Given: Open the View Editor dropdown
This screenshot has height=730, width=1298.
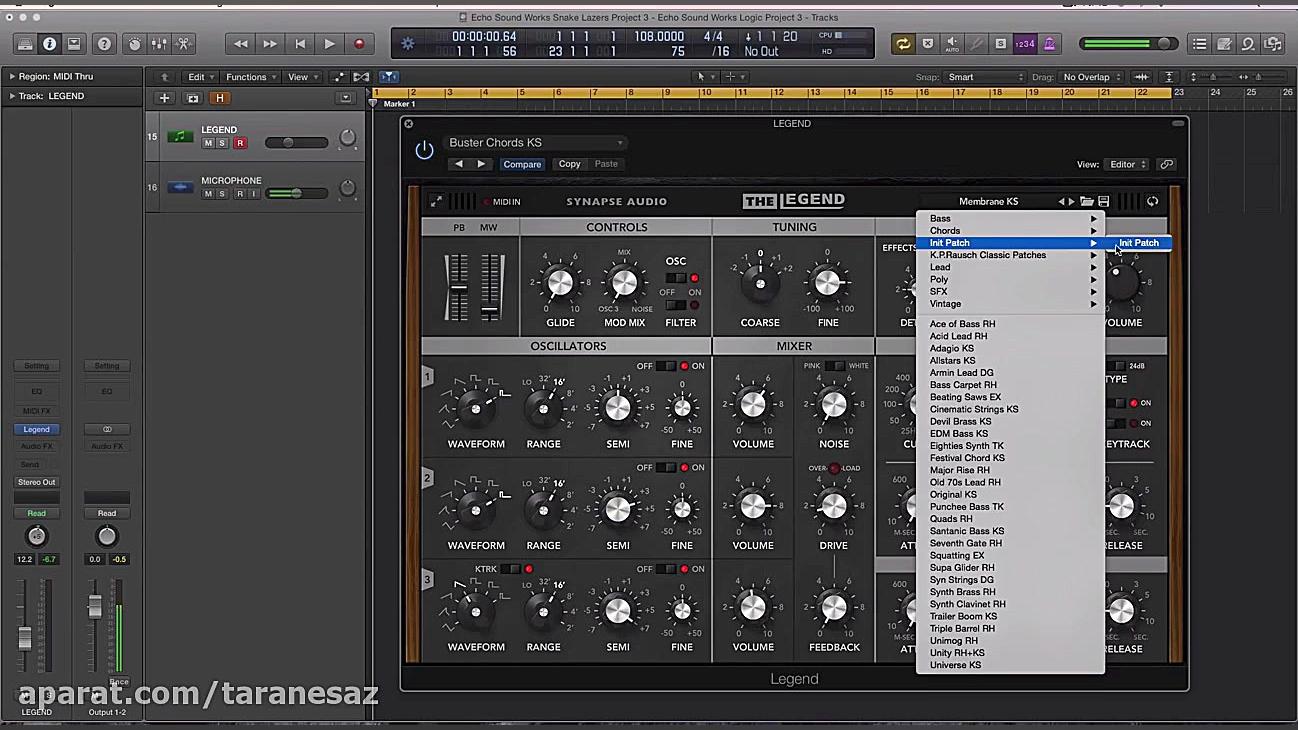Looking at the screenshot, I should coord(1128,164).
